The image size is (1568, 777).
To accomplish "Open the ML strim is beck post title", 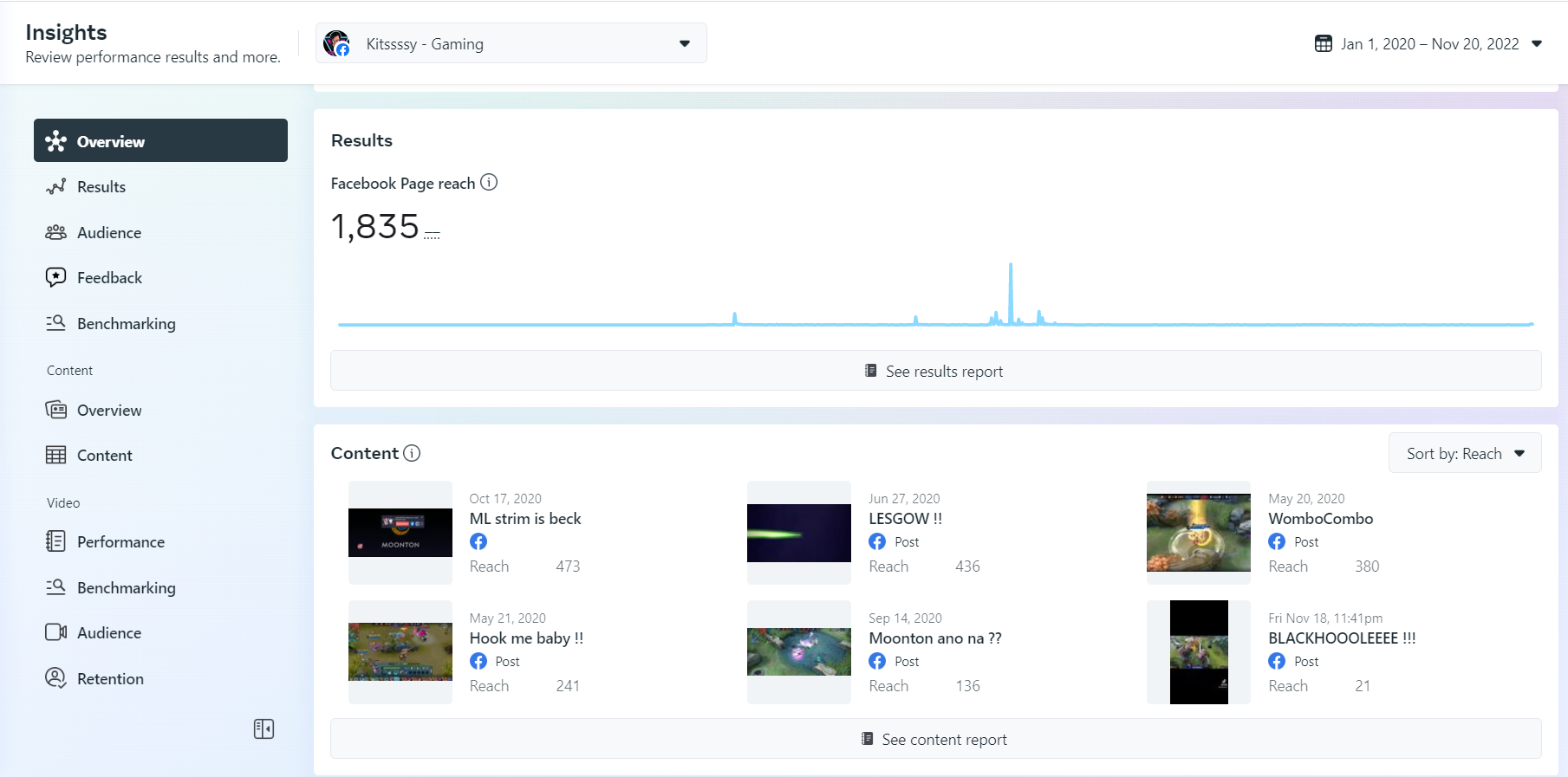I will pyautogui.click(x=525, y=519).
